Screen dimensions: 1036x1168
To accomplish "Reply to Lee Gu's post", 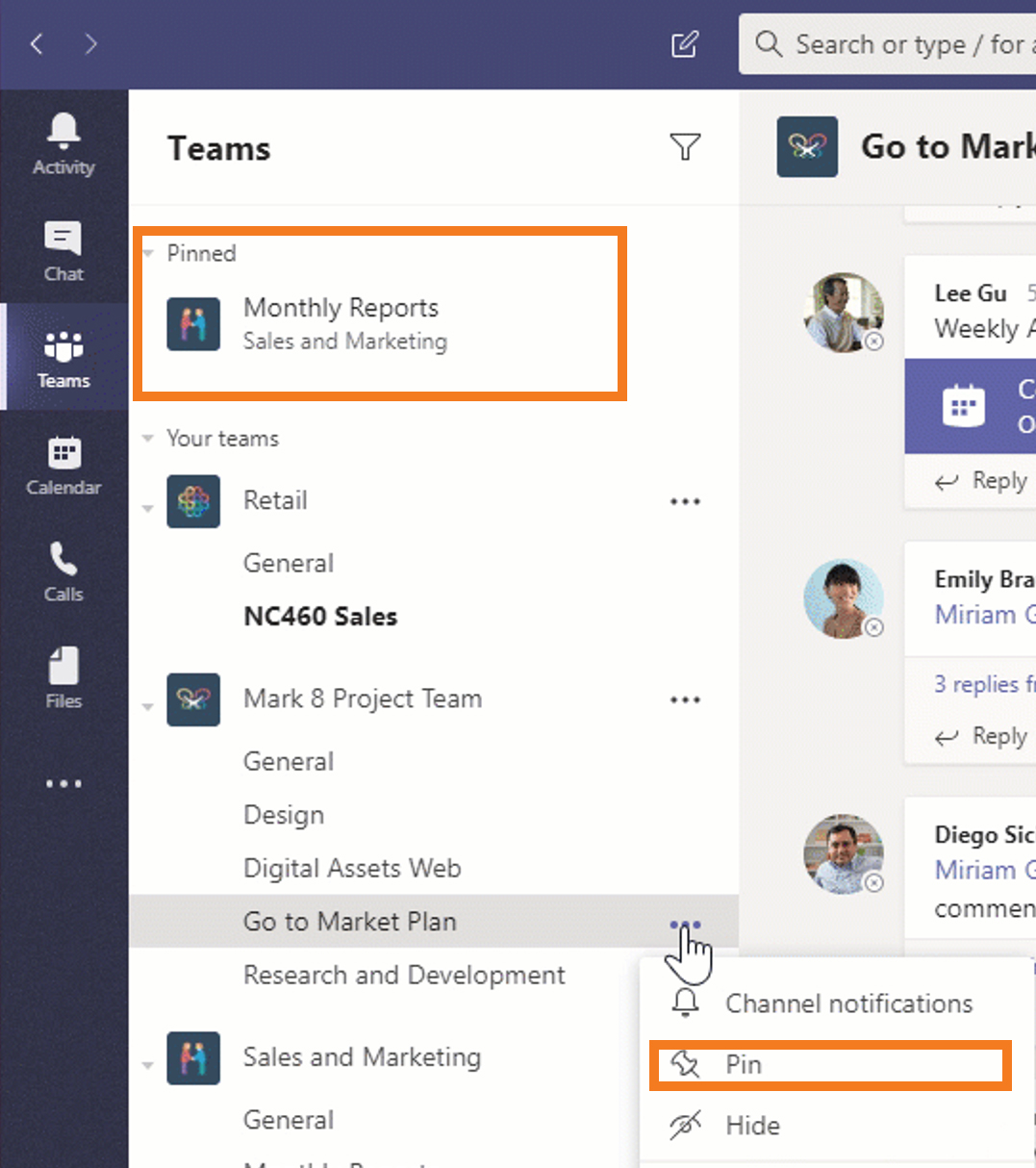I will 981,481.
